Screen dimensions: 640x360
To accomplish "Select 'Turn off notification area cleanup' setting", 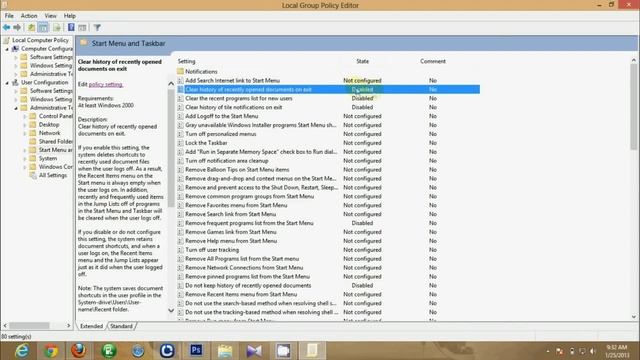I will tap(227, 161).
